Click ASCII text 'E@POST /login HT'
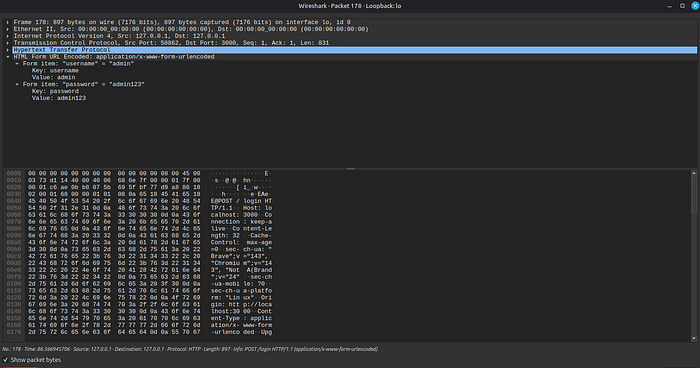 (x=242, y=201)
